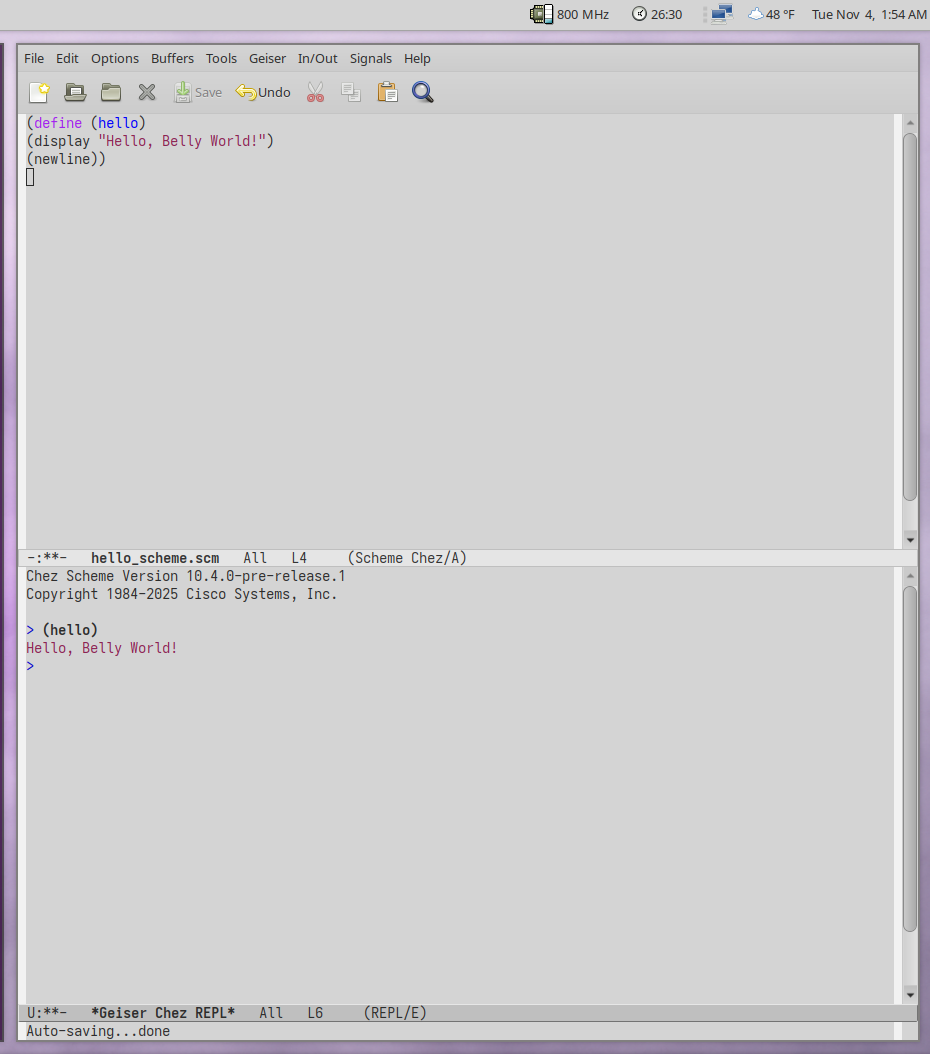The height and width of the screenshot is (1054, 930).
Task: Click the Hello, Belly World! REPL output
Action: click(x=101, y=648)
